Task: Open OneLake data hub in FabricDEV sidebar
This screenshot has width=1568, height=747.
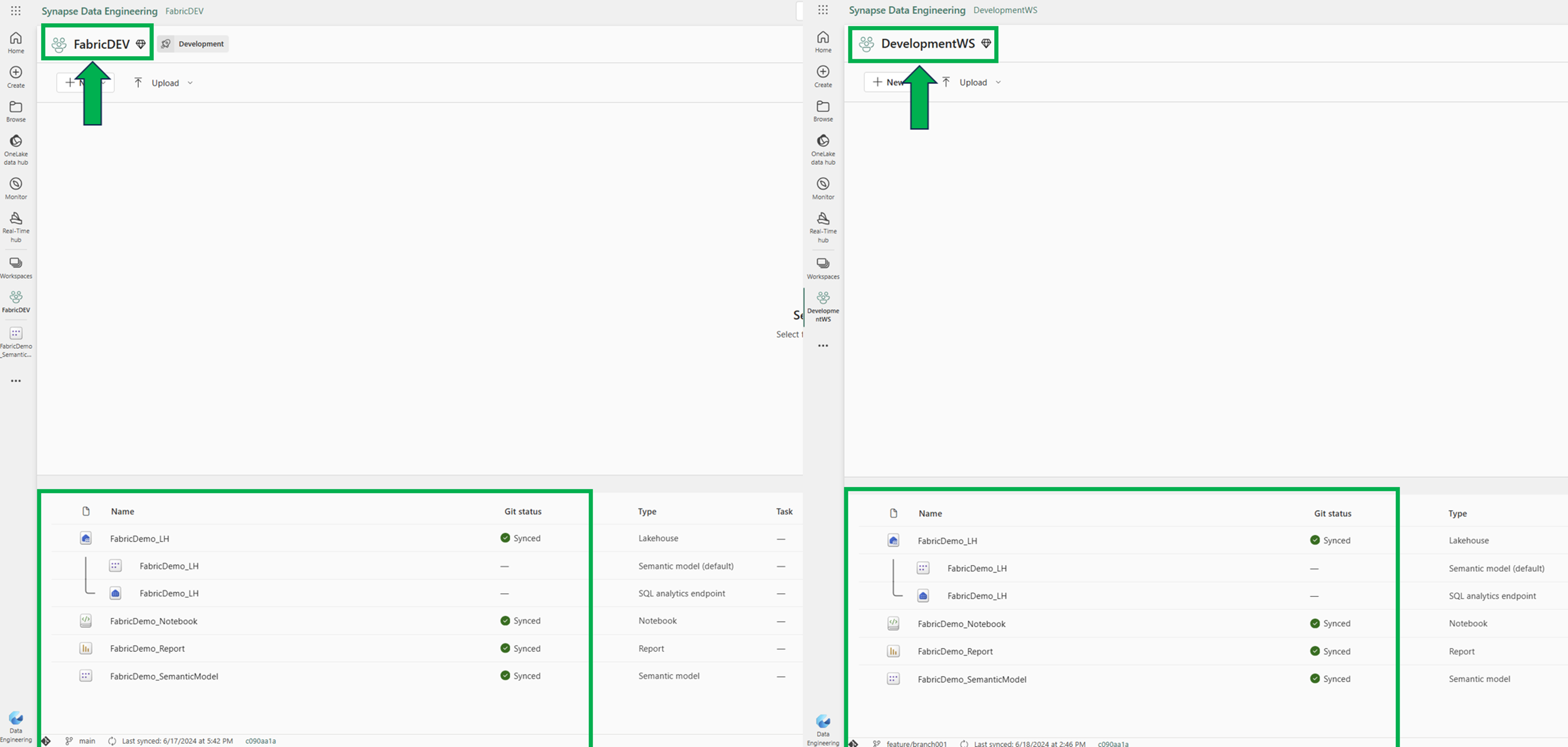Action: pos(16,150)
